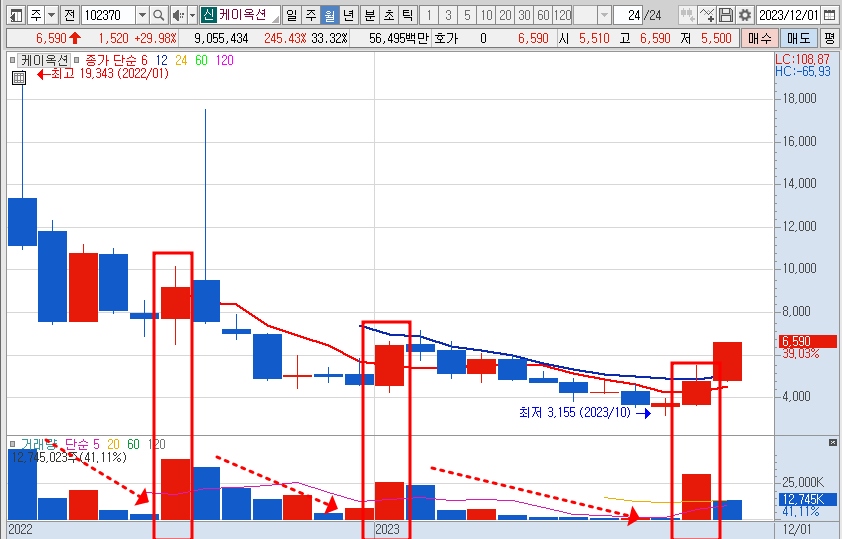Open the custom interval dropdown
842x539 pixels.
click(x=605, y=15)
